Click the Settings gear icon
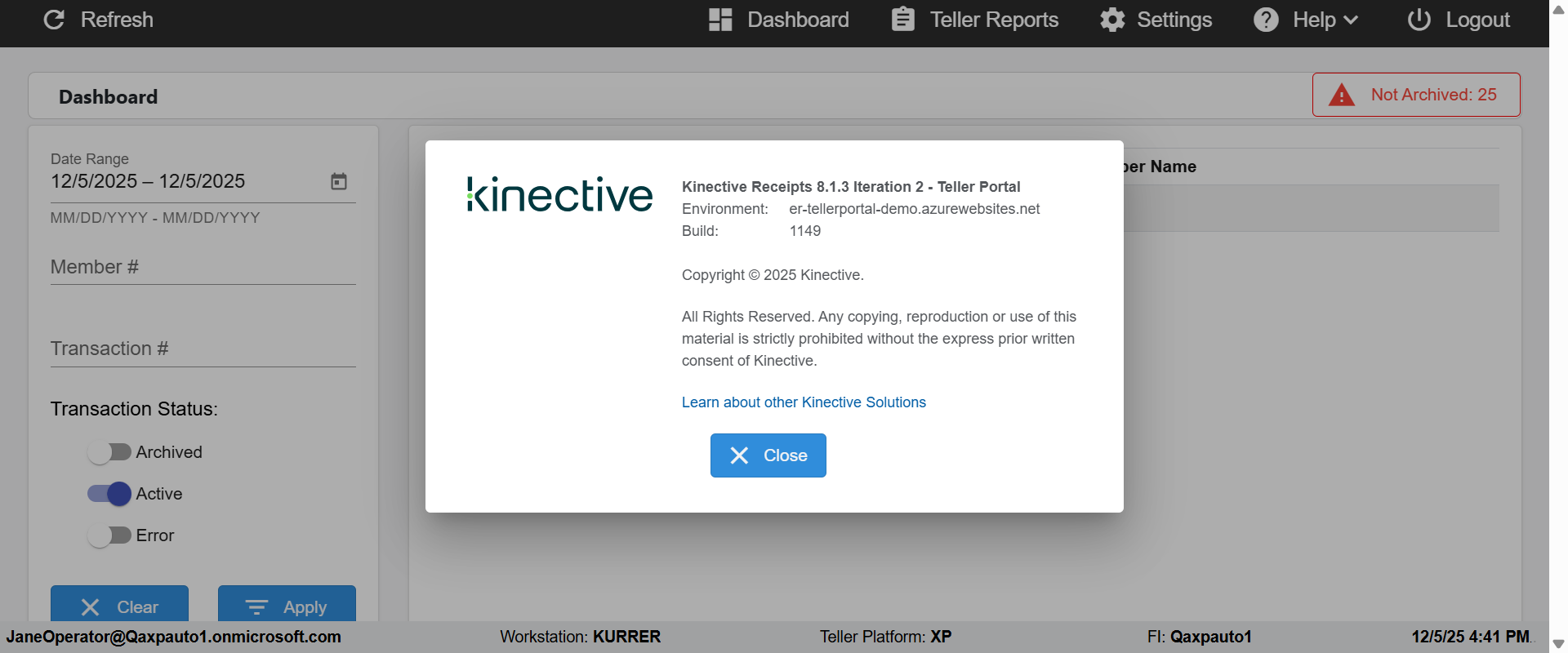1568x653 pixels. [x=1112, y=20]
